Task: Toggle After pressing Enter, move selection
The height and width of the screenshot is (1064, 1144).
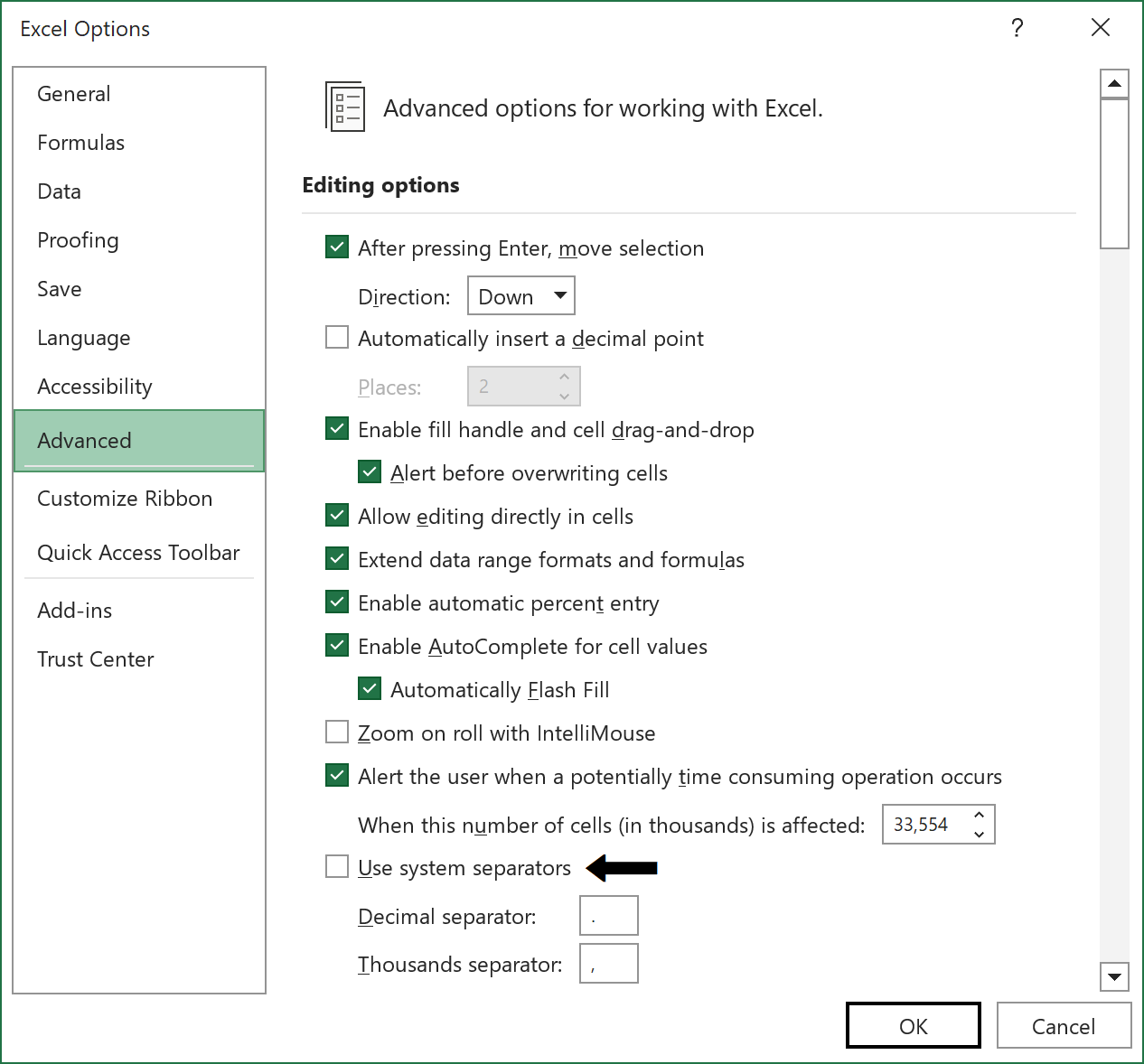Action: tap(337, 247)
